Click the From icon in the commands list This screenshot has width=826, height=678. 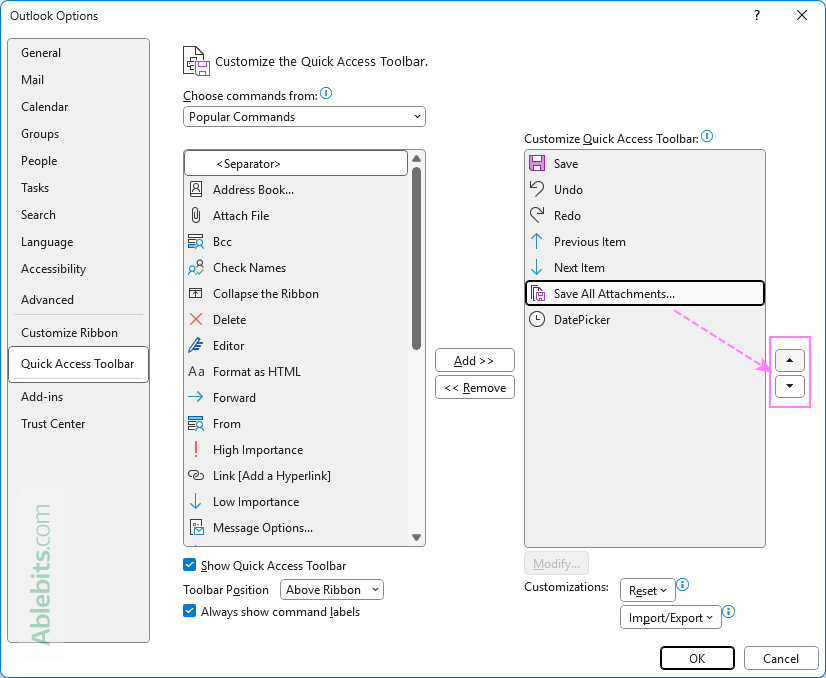pos(196,424)
